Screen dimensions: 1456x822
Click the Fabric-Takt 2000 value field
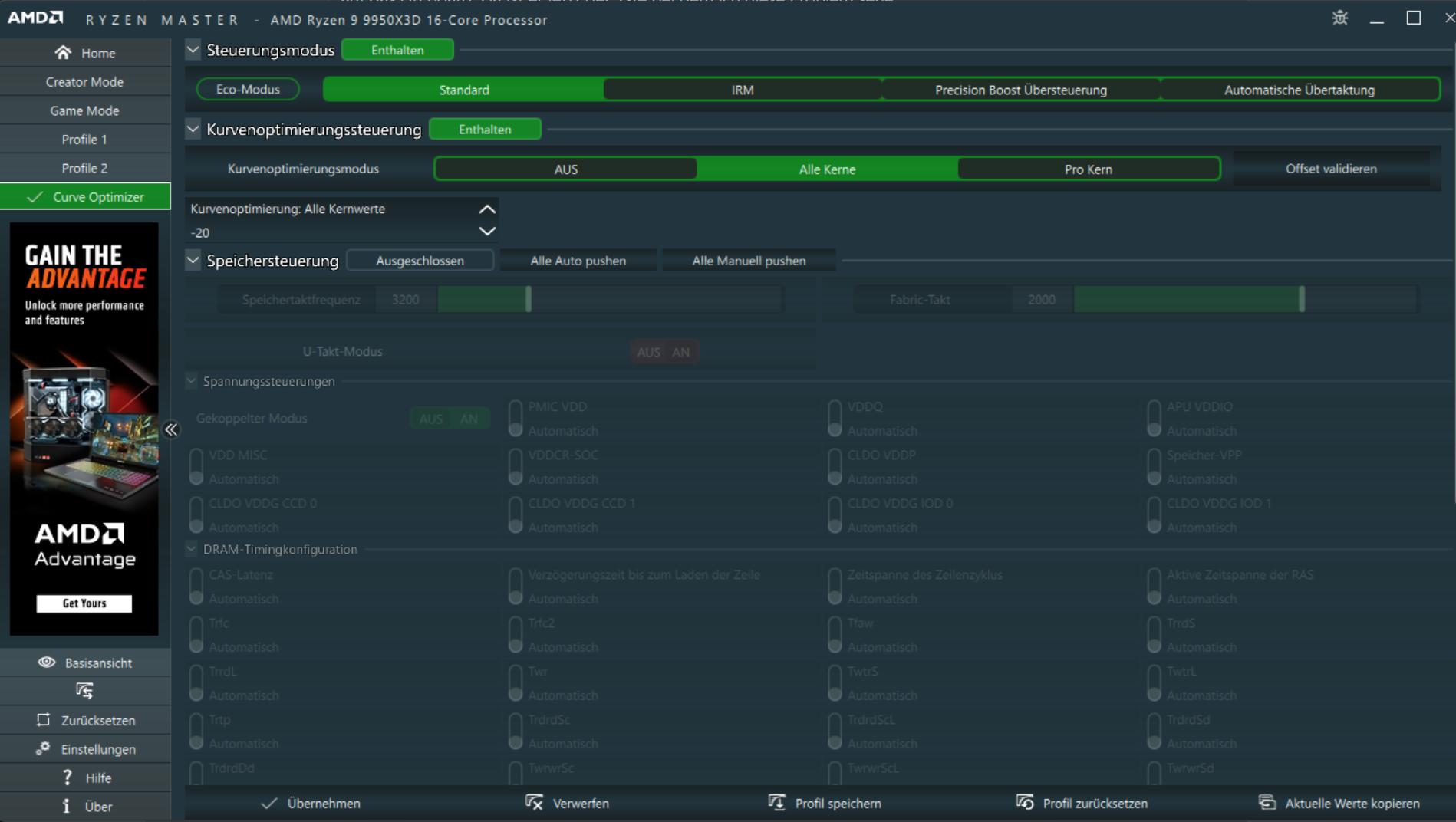click(1042, 300)
